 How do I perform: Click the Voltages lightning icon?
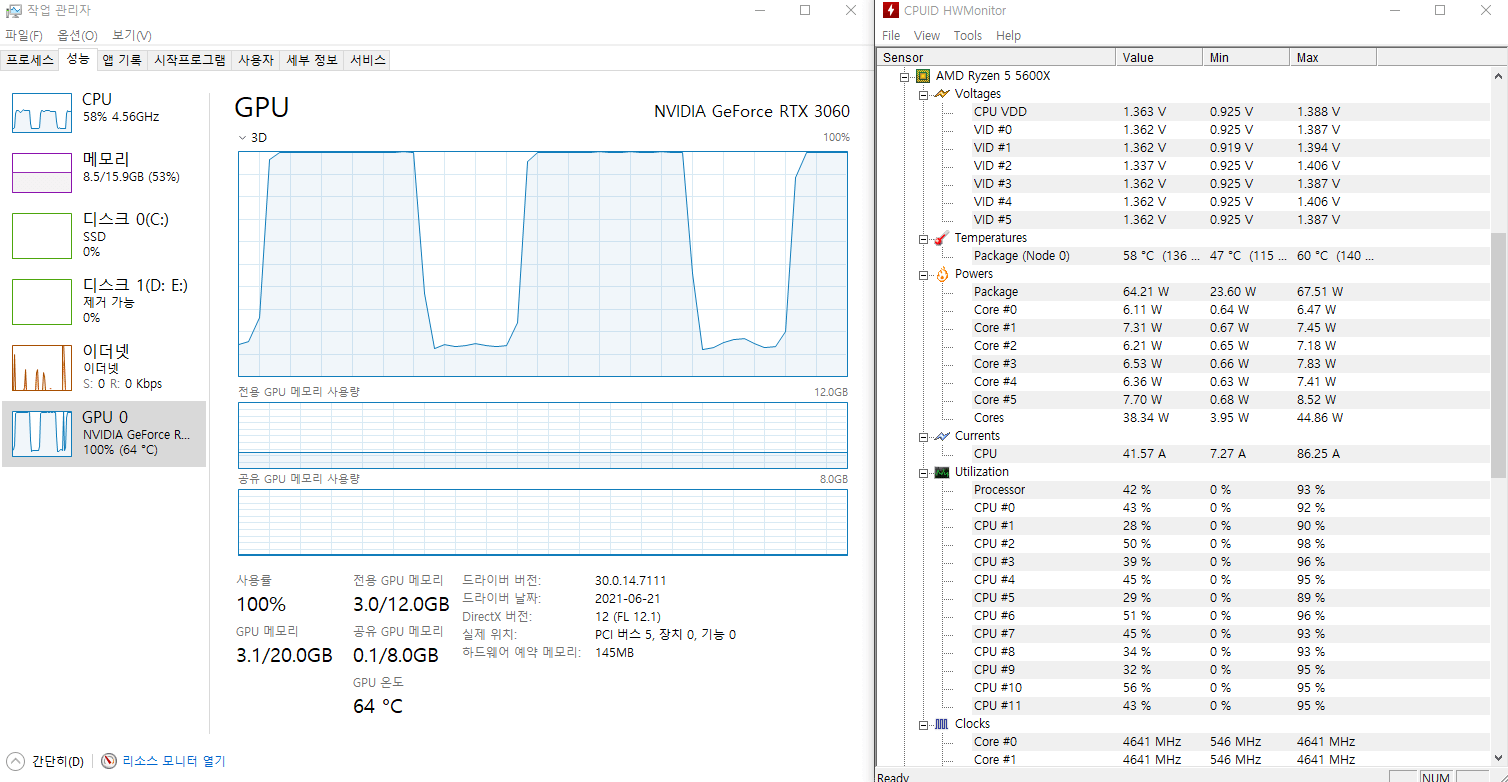pyautogui.click(x=942, y=94)
